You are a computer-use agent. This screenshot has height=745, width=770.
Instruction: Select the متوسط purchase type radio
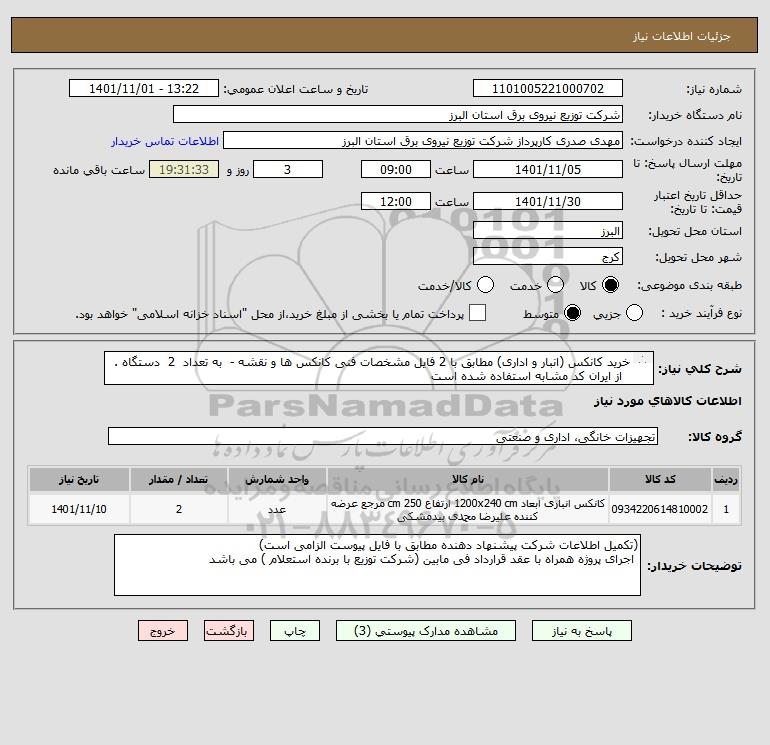tap(573, 313)
